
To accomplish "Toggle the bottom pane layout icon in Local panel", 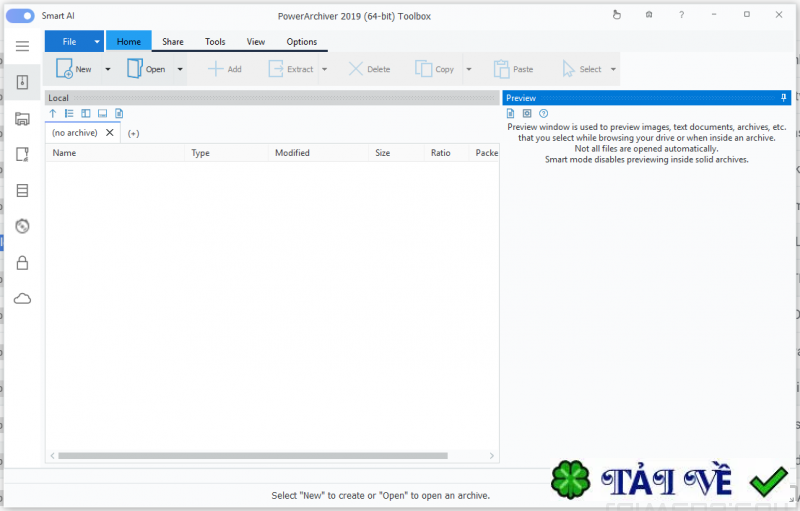I will pos(103,113).
